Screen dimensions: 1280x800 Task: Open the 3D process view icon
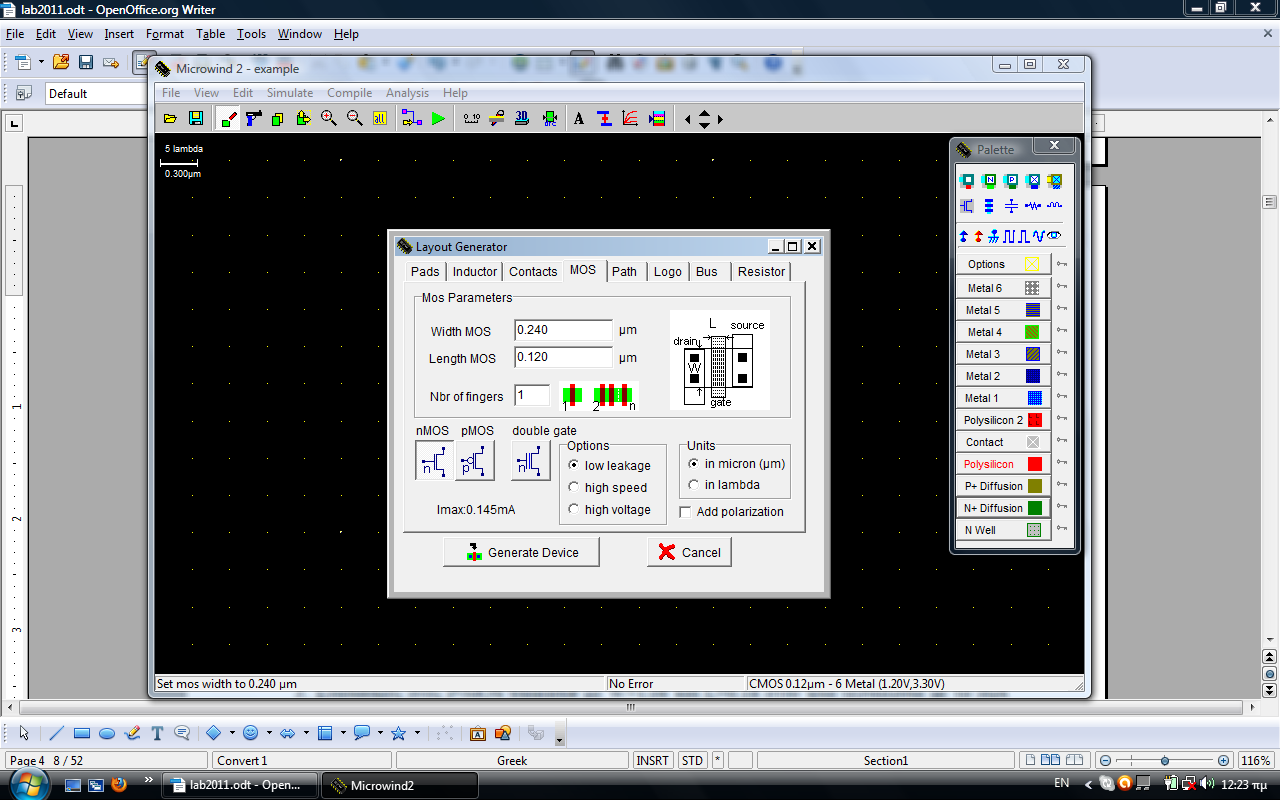[x=522, y=118]
